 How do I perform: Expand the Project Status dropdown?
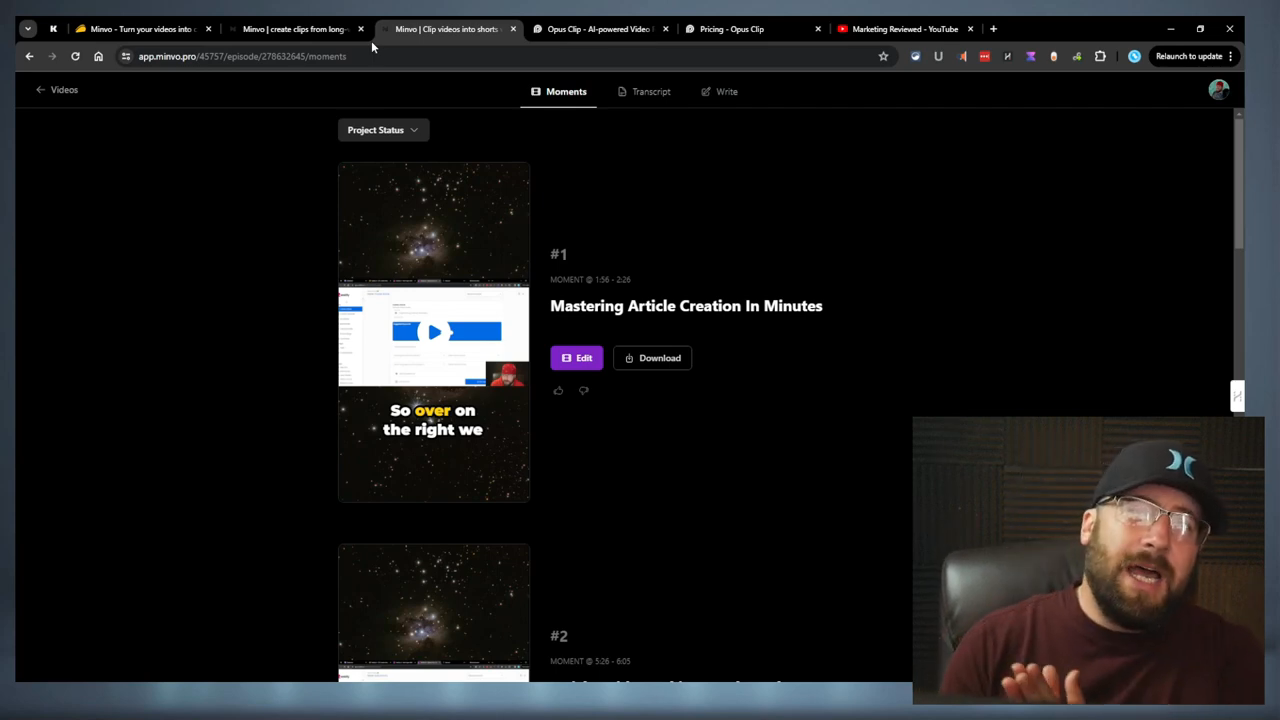click(x=383, y=130)
